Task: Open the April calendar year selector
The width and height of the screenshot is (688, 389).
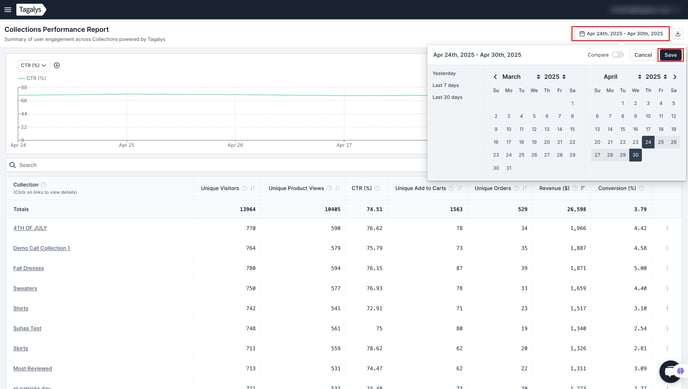Action: [x=656, y=77]
